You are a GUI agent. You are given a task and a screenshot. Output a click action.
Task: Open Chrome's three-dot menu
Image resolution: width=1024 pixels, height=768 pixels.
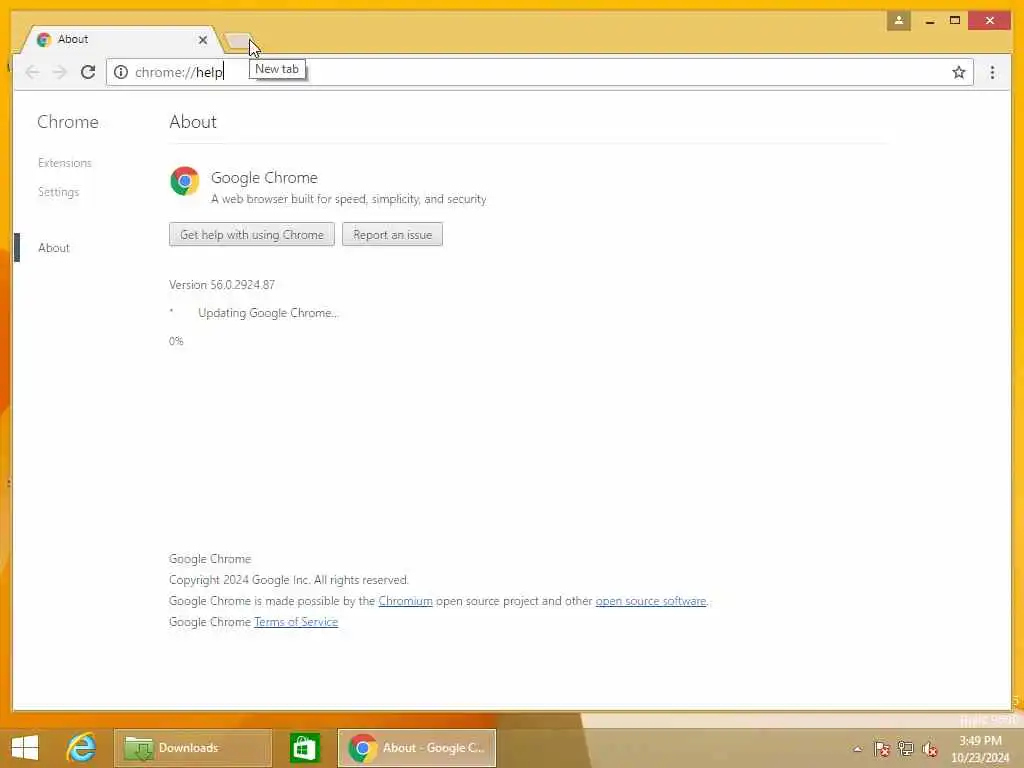point(992,72)
